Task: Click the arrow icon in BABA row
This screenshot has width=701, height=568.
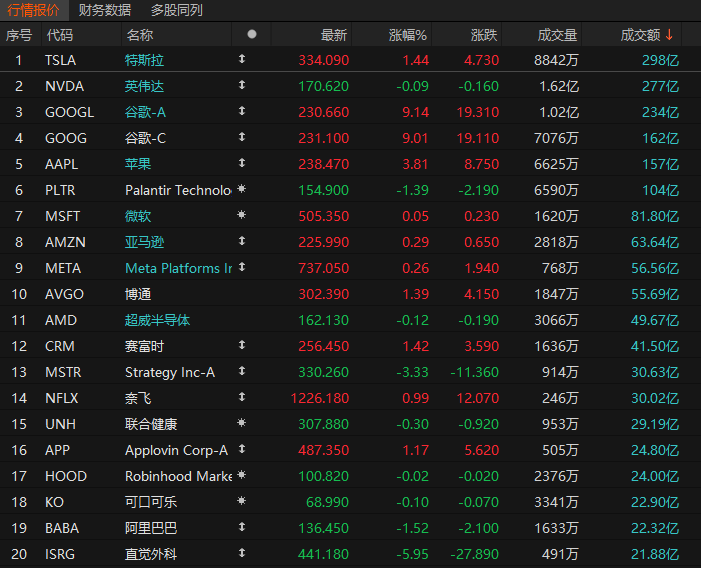Action: pyautogui.click(x=242, y=527)
